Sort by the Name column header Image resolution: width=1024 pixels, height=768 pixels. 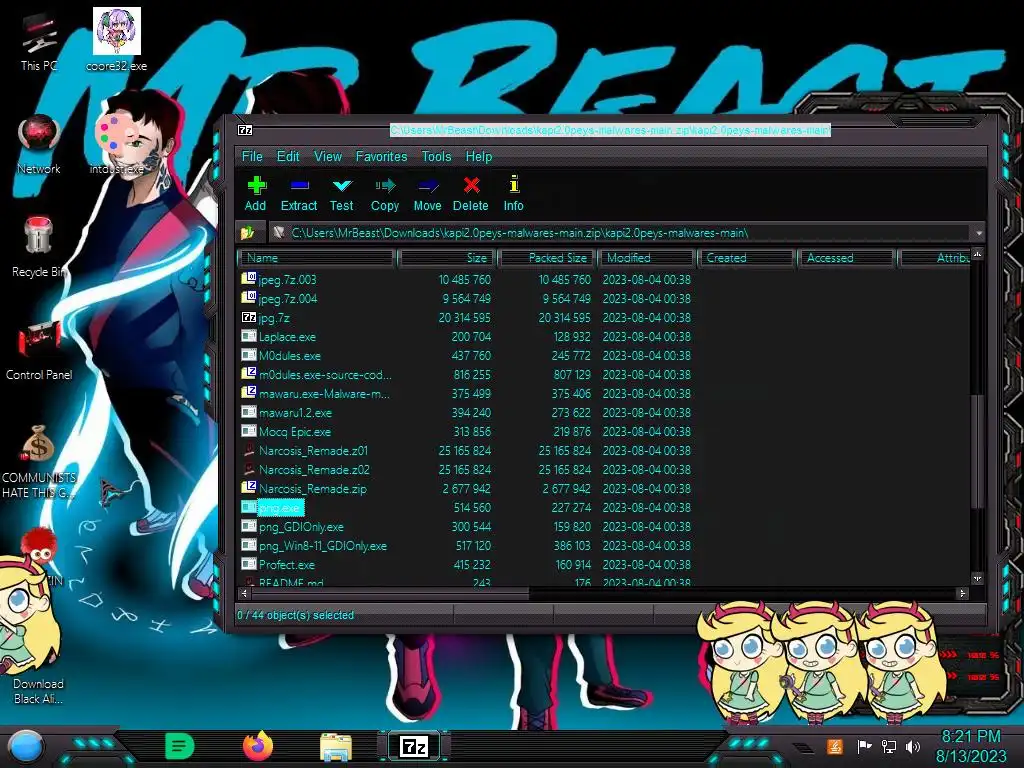point(317,258)
